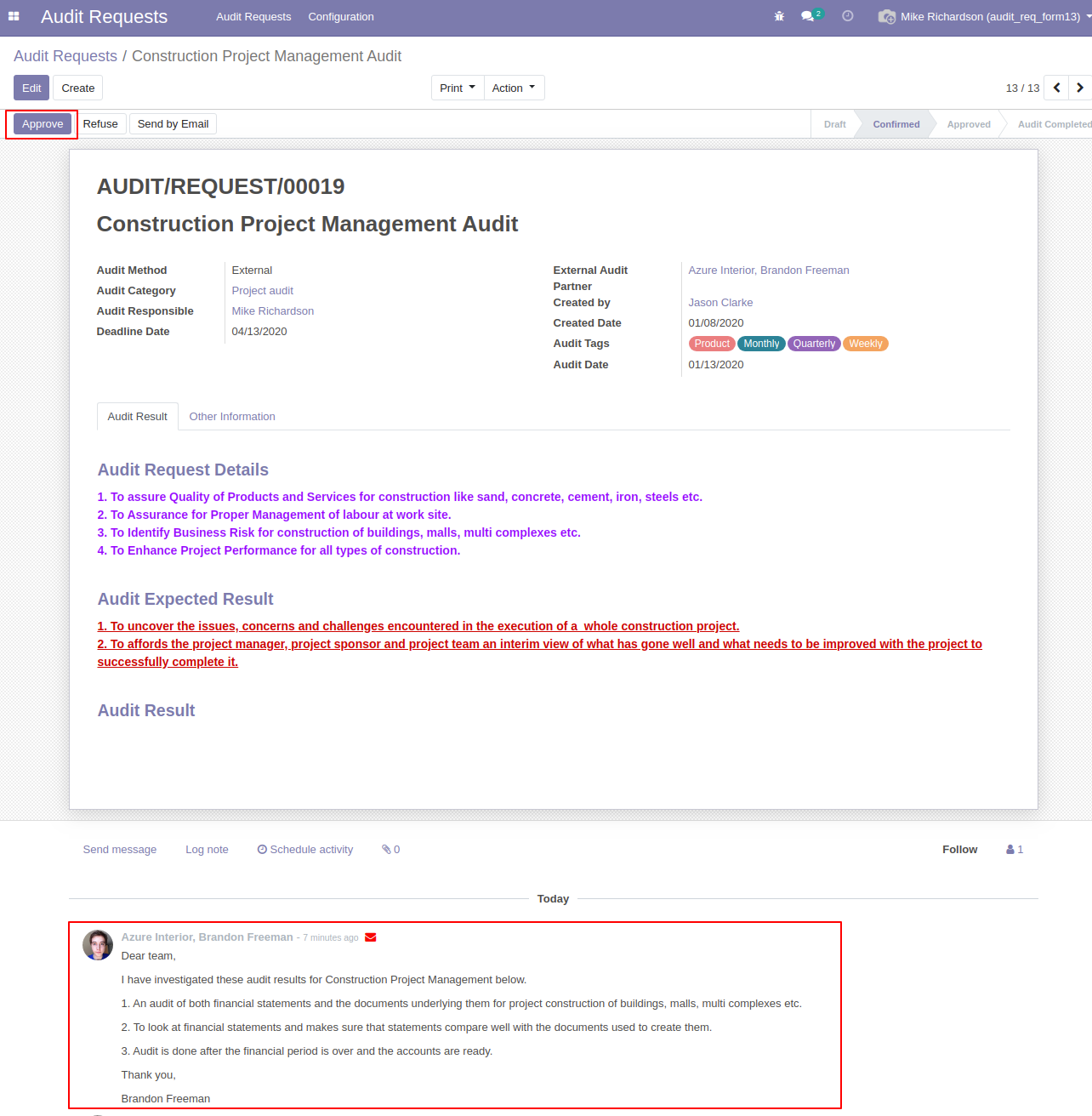Click the Edit button
The height and width of the screenshot is (1116, 1092).
pos(31,88)
